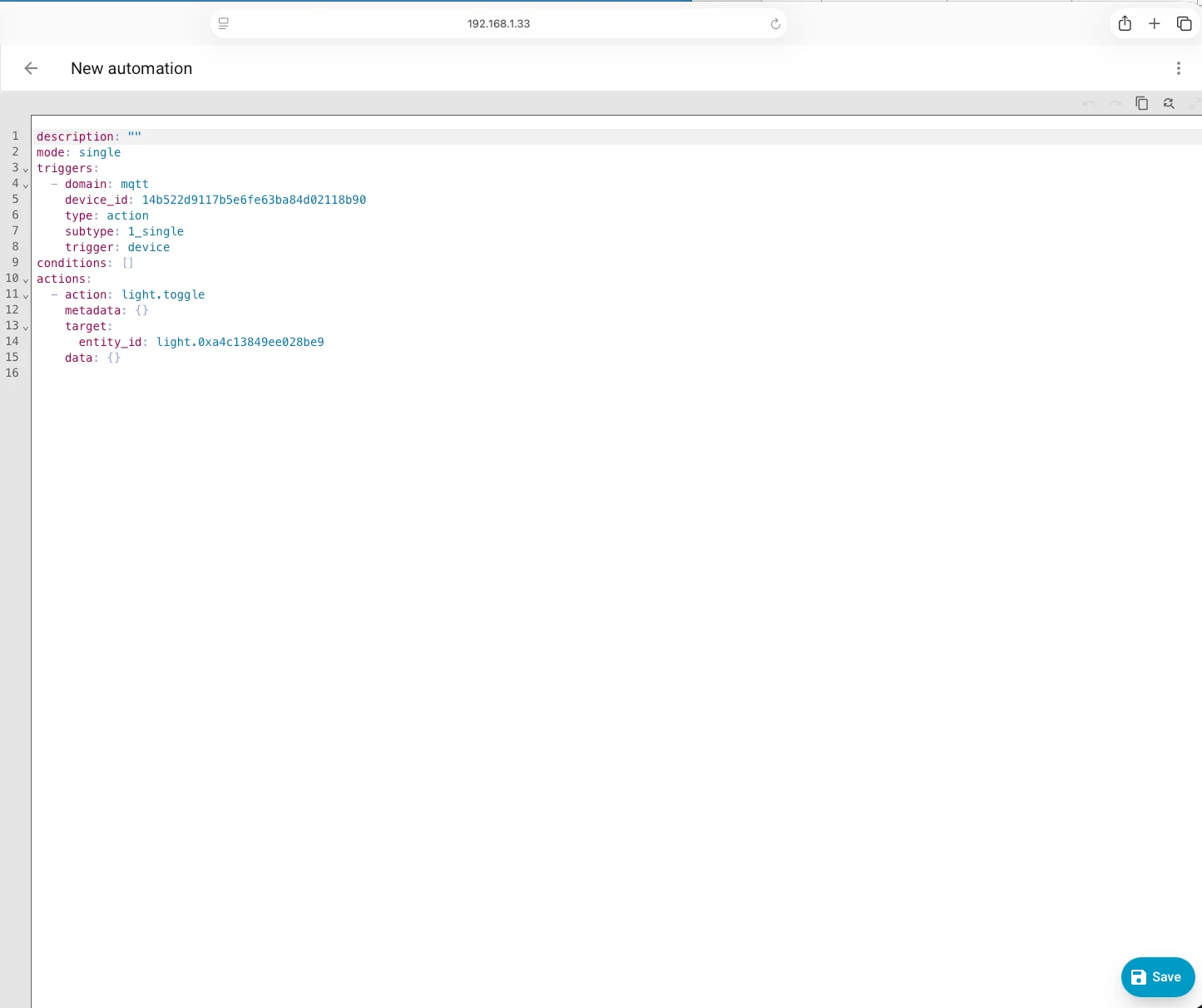This screenshot has height=1008, width=1202.
Task: Open a new browser tab with plus icon
Action: tap(1155, 23)
